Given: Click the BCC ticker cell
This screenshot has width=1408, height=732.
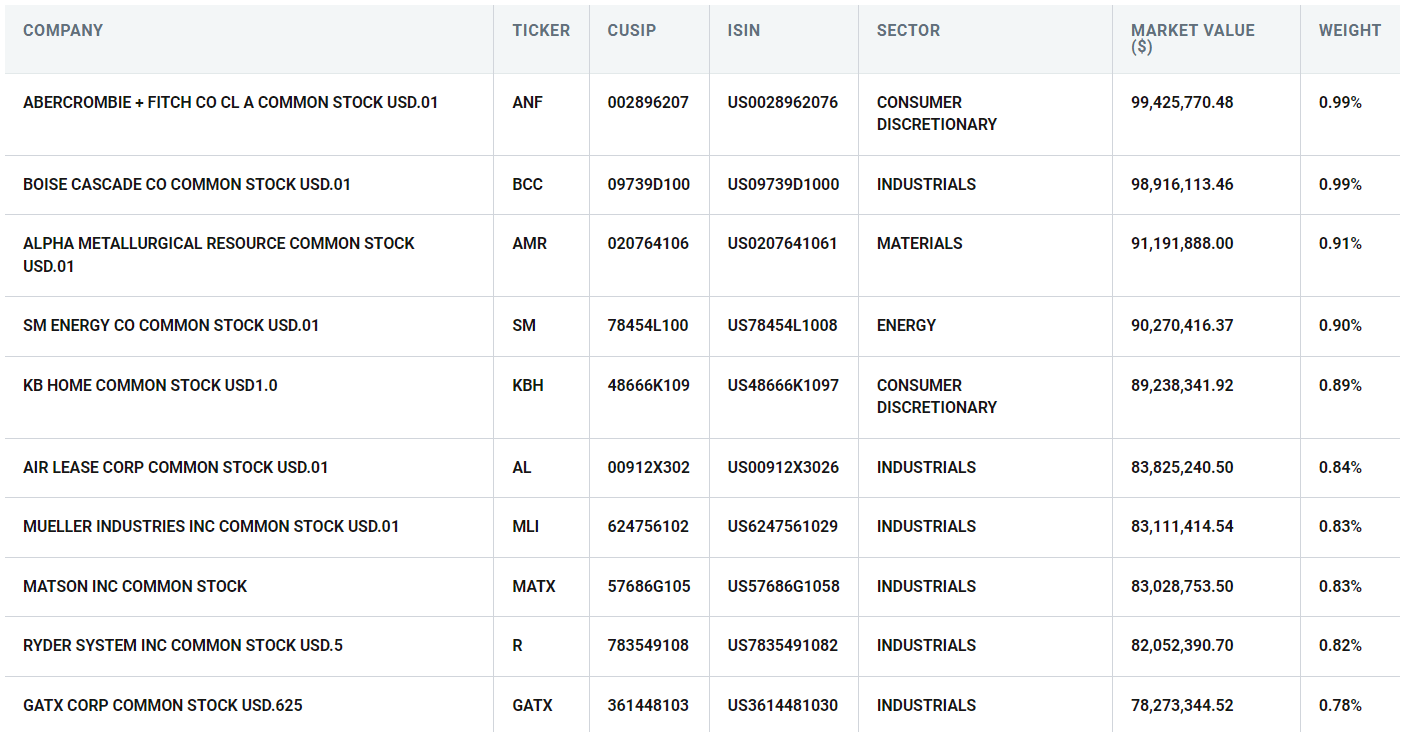Looking at the screenshot, I should pos(528,185).
